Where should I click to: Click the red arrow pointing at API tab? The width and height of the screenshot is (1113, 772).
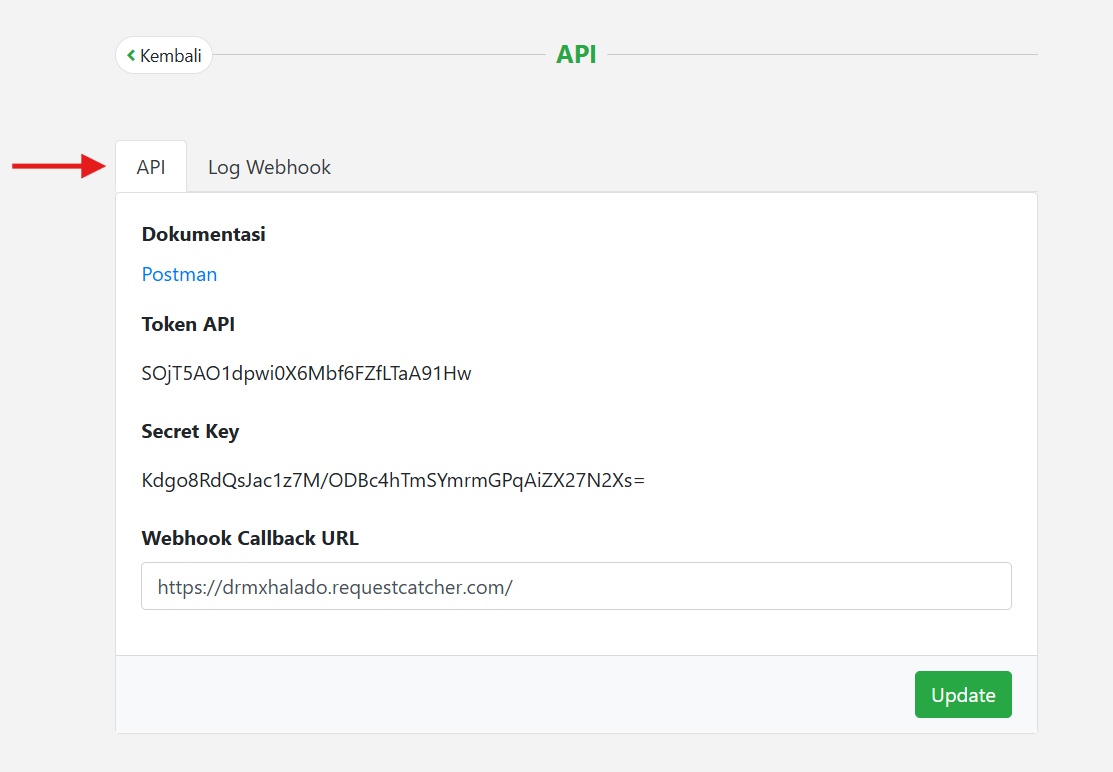click(x=60, y=166)
